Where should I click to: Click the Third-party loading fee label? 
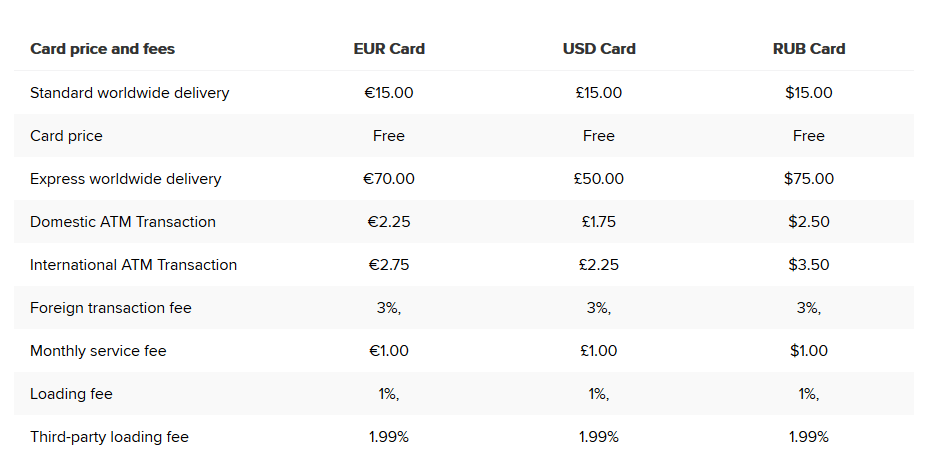click(109, 437)
